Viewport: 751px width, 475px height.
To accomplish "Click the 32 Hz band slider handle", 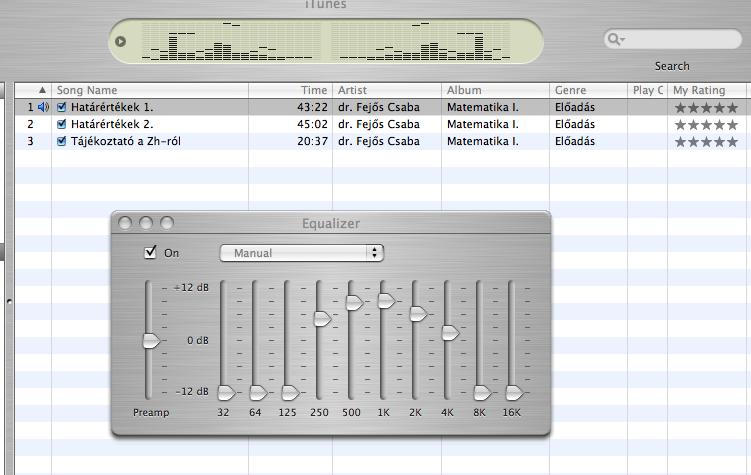I will click(227, 393).
